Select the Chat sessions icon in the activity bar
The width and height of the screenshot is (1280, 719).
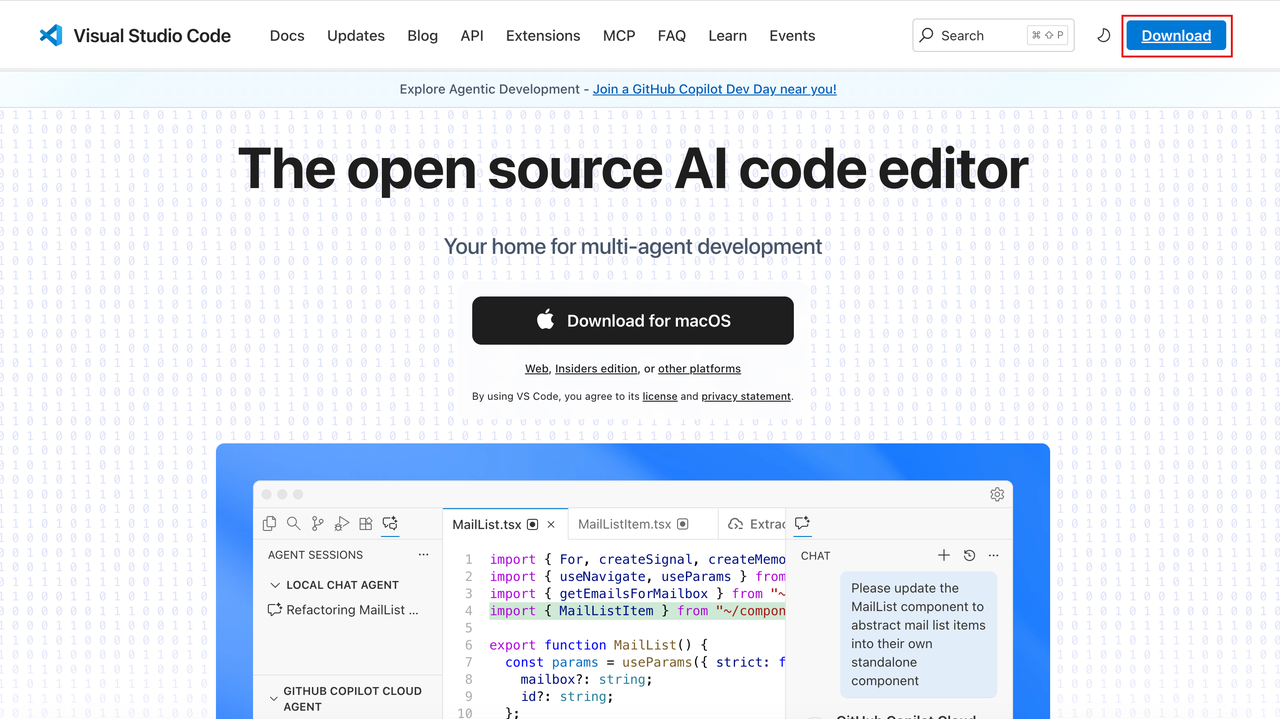(390, 523)
